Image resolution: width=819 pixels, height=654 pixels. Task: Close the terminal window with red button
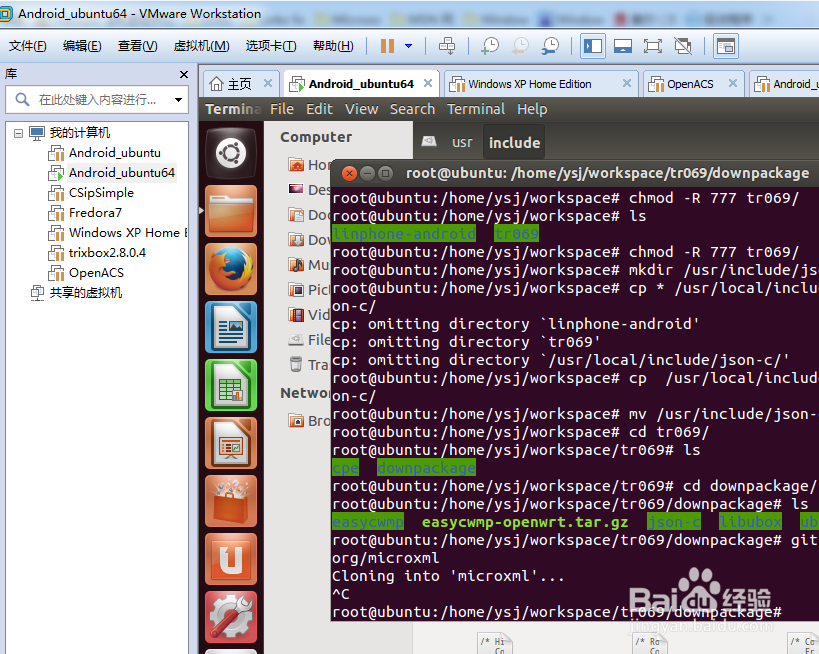click(x=349, y=173)
